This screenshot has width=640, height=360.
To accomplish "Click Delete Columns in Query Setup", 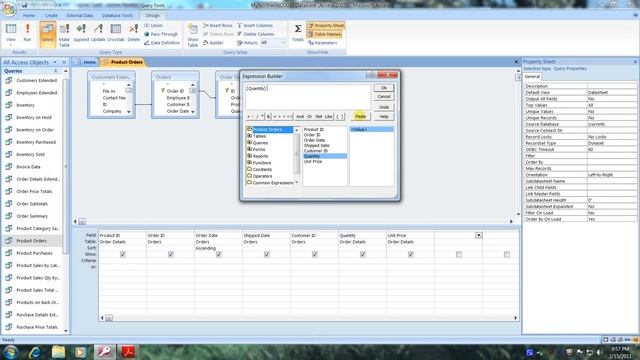I will [x=256, y=34].
